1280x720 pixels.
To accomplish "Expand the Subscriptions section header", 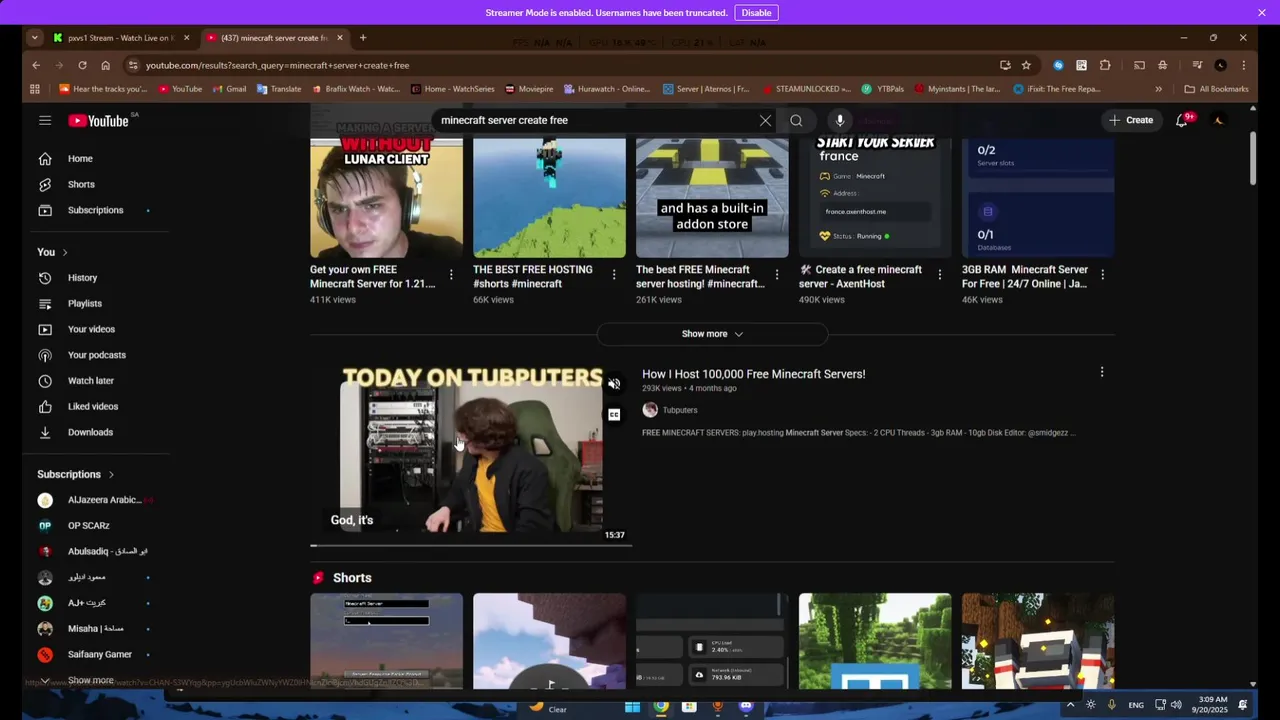I will [x=76, y=474].
